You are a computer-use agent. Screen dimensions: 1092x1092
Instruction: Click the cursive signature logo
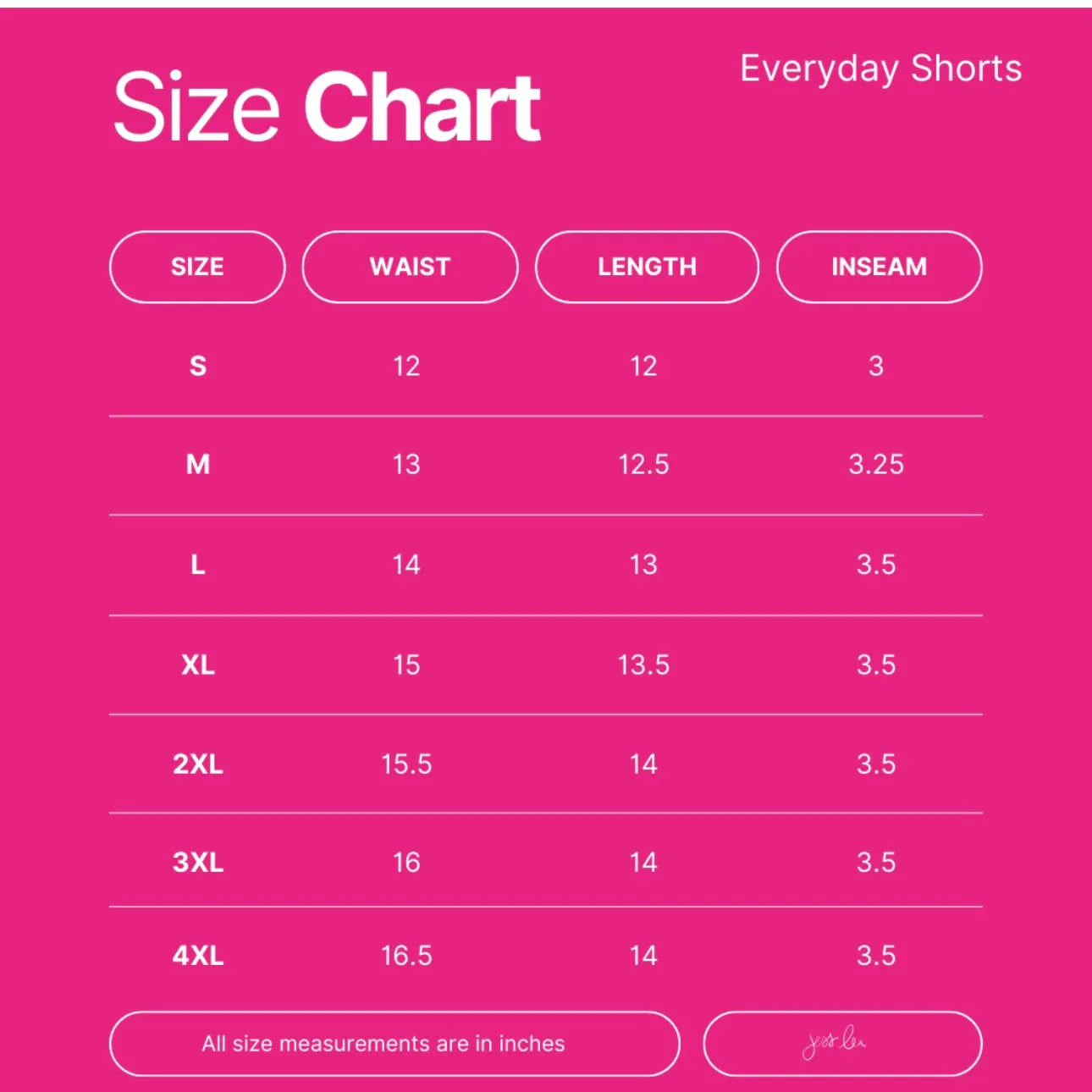(834, 1043)
